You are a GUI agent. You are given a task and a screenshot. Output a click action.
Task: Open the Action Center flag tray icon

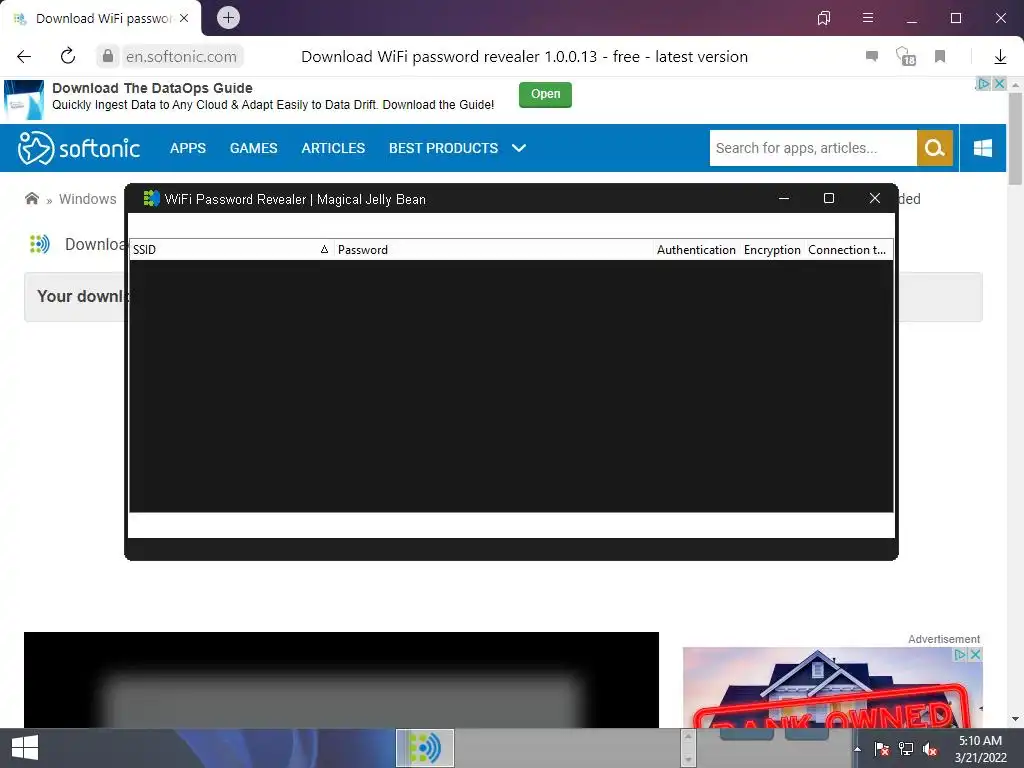coord(882,749)
